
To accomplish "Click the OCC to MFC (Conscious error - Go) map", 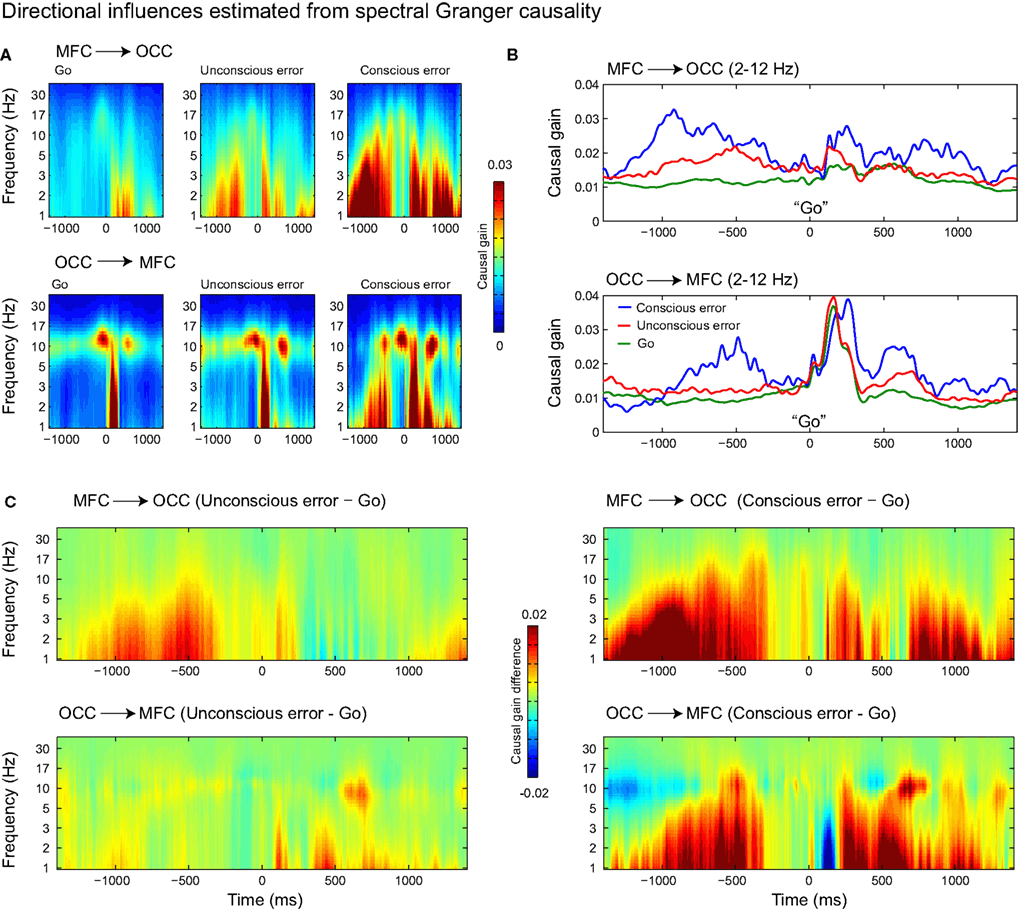I will tap(808, 803).
